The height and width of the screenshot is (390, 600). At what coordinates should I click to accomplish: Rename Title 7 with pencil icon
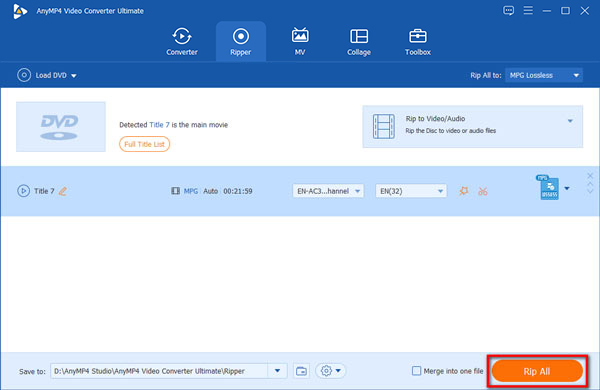(63, 191)
